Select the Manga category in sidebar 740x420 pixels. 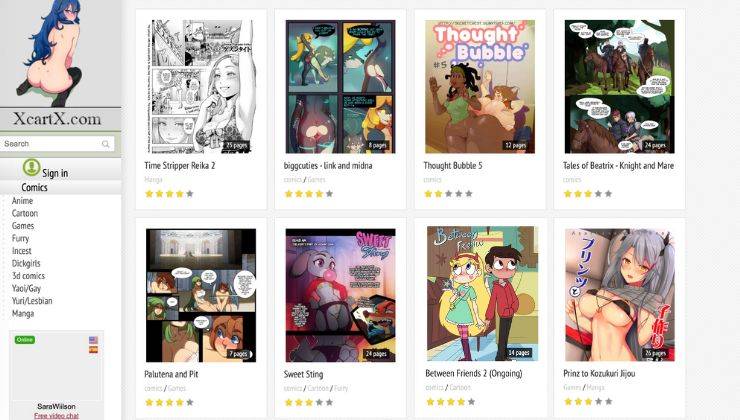click(23, 313)
